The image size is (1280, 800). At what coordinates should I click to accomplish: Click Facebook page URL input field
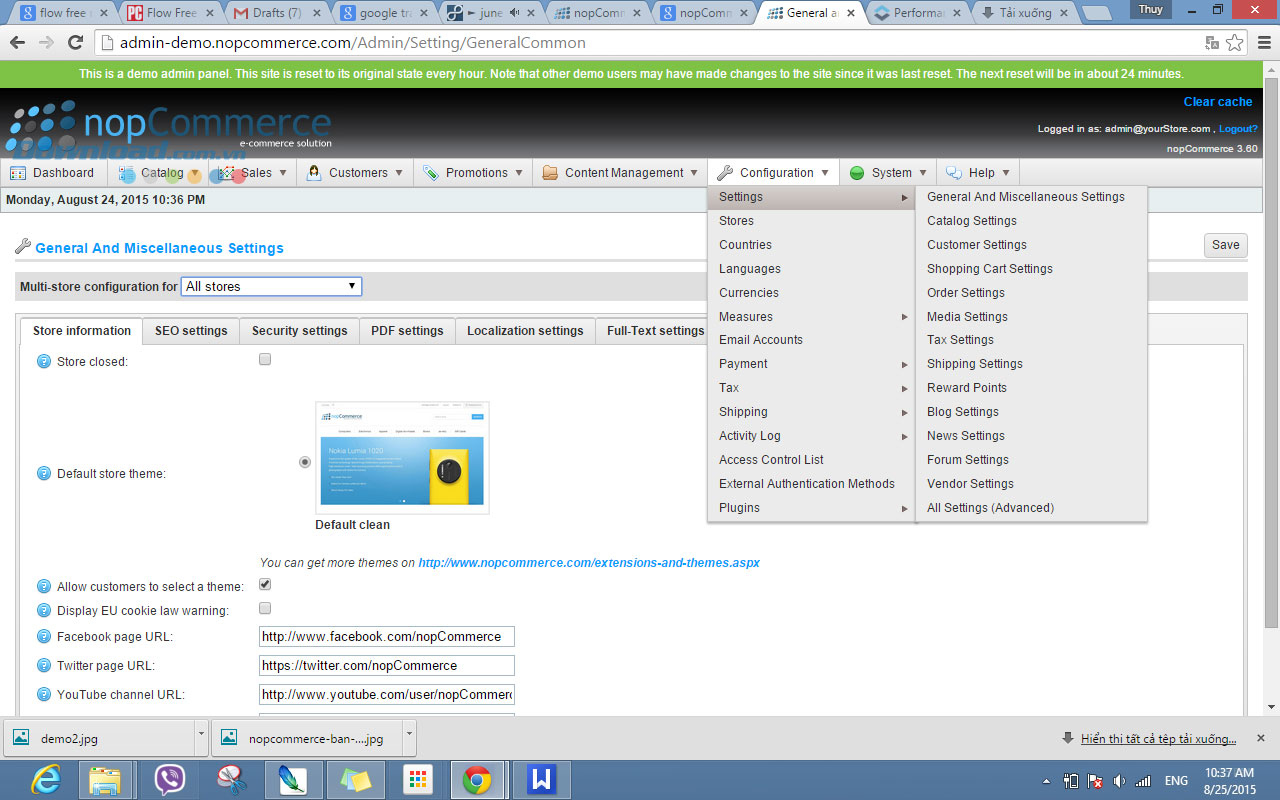point(387,637)
